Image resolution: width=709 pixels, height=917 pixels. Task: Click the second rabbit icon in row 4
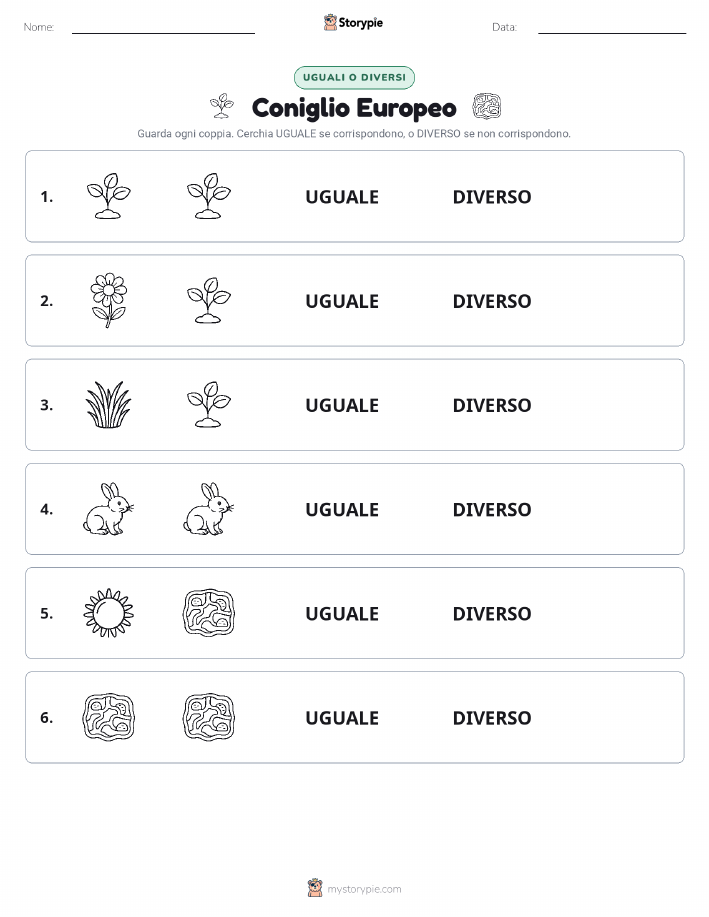(x=208, y=509)
